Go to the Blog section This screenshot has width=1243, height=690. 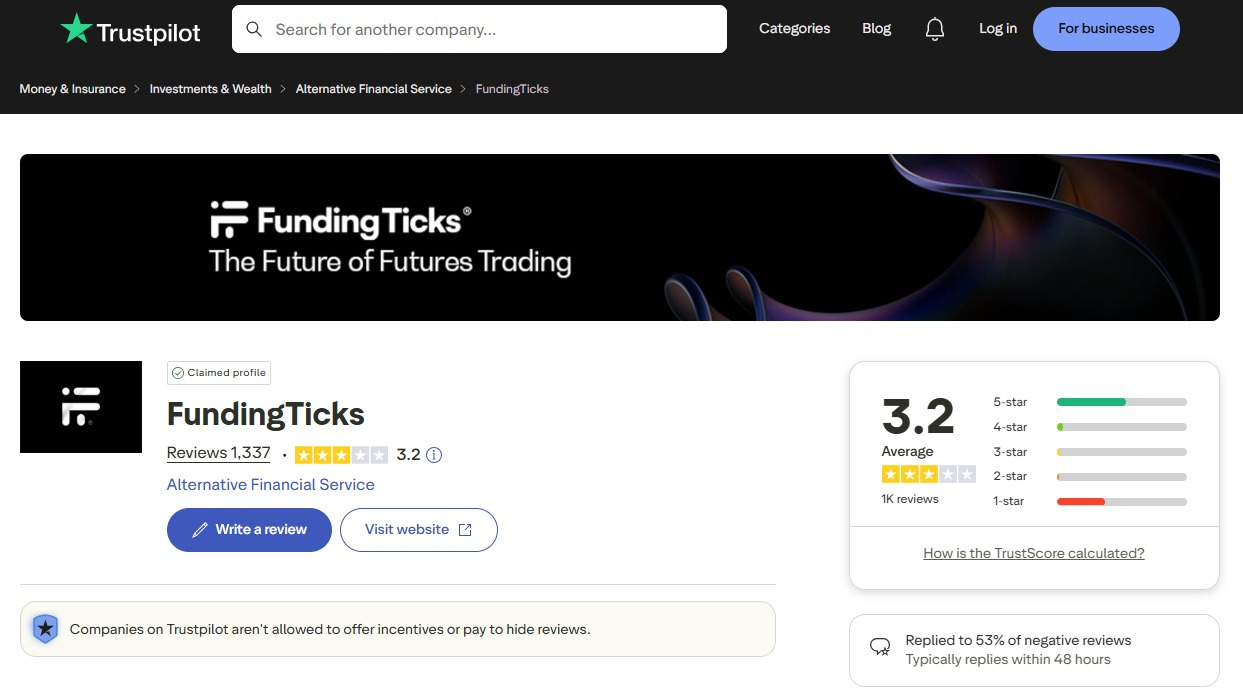tap(876, 28)
